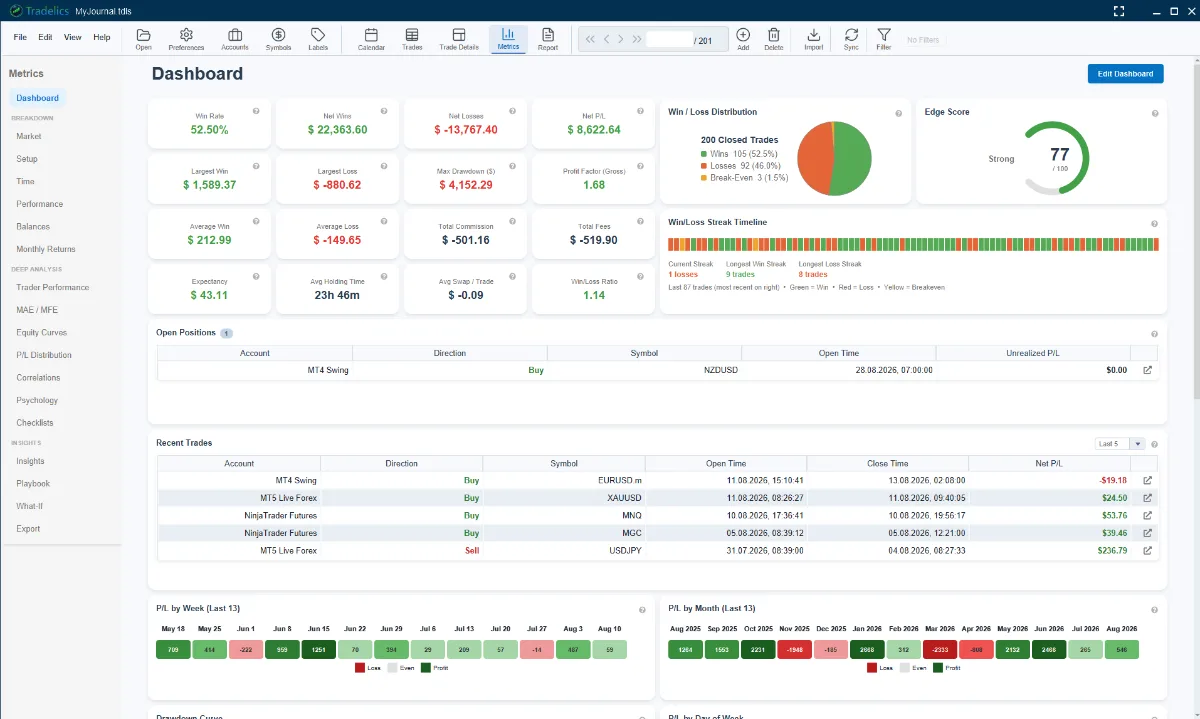Open the XAUUSD recent trade link icon
1200x719 pixels.
1147,497
